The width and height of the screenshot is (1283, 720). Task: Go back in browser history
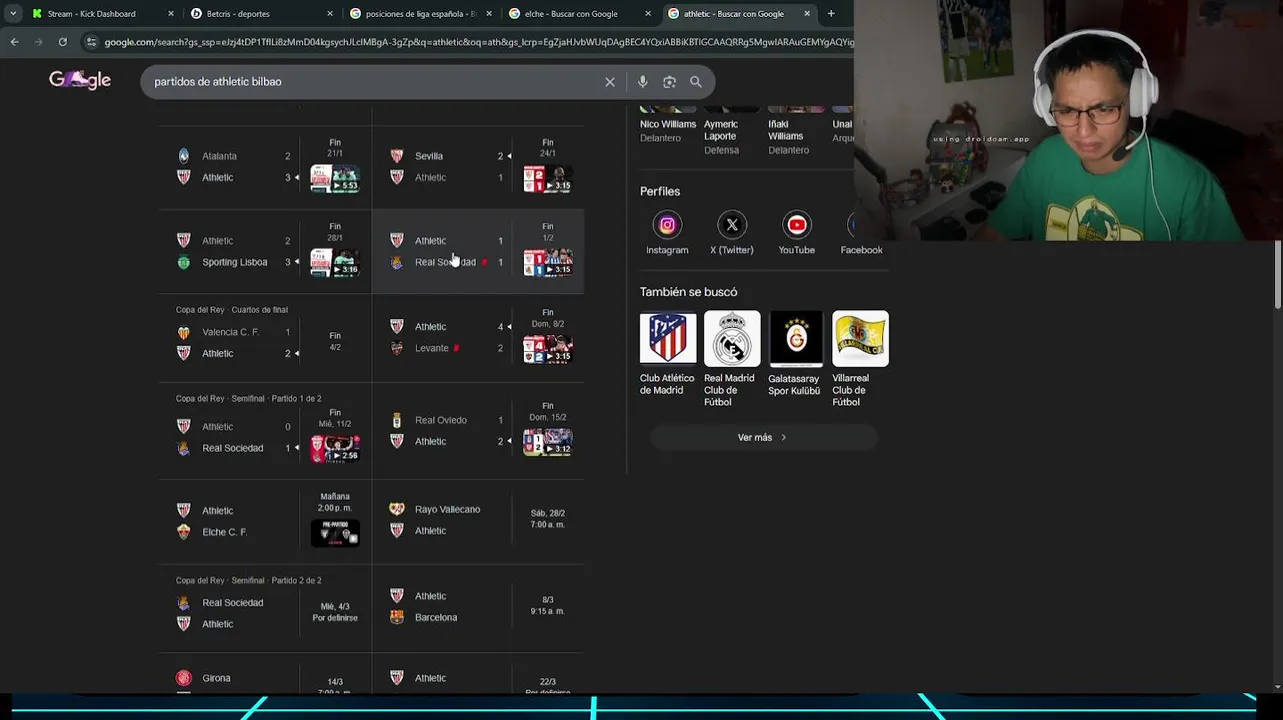point(14,42)
